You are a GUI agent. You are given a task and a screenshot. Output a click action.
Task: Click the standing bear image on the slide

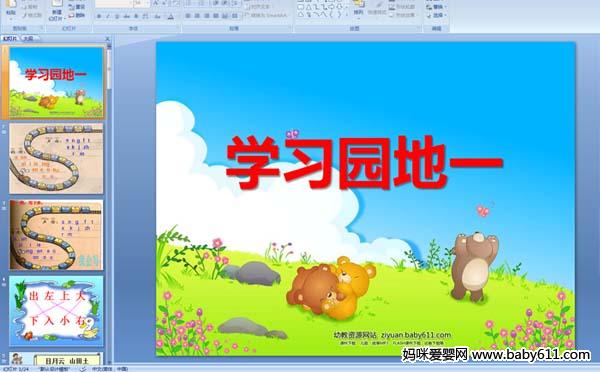tap(474, 266)
